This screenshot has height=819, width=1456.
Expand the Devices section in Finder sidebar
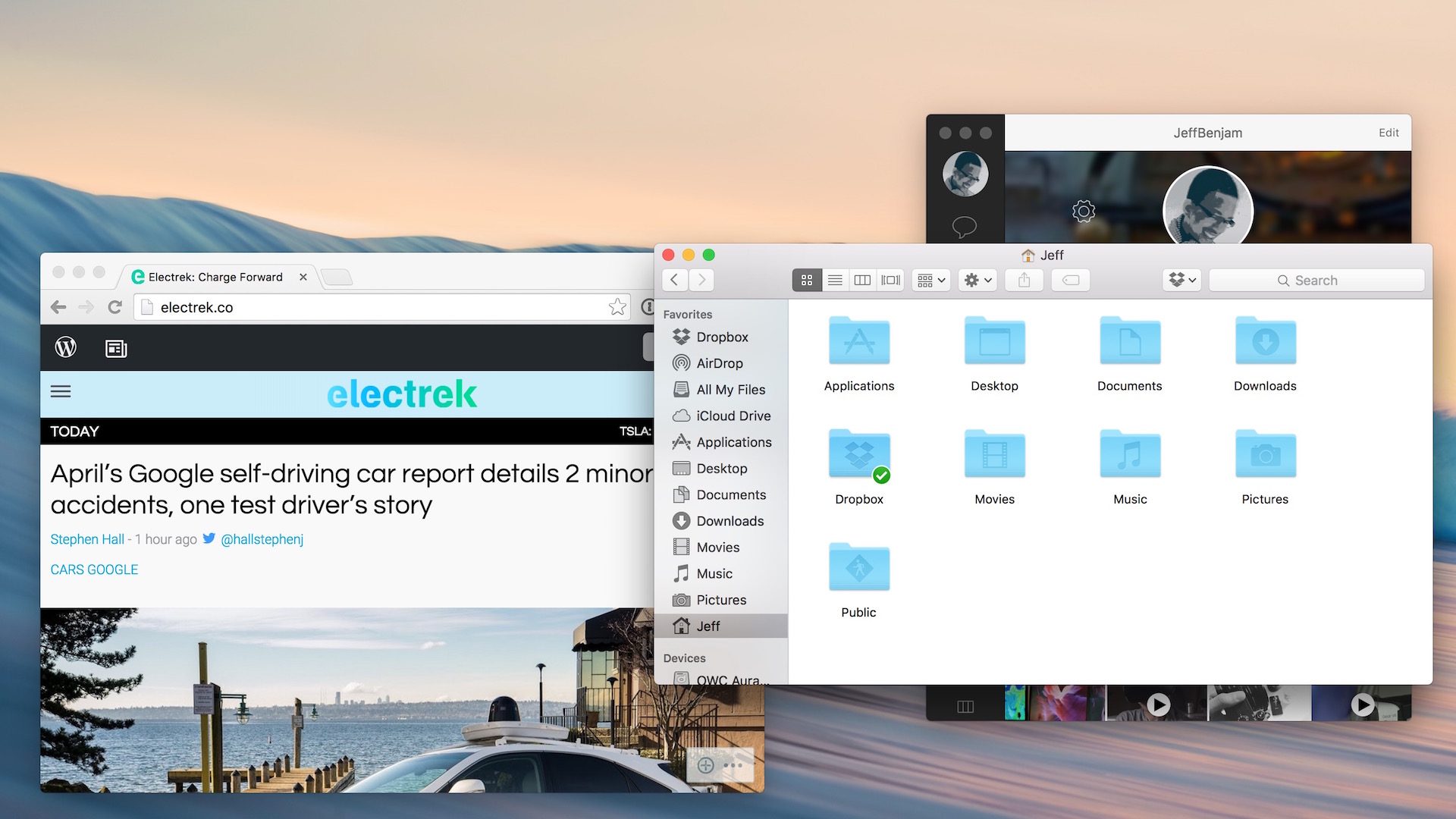coord(684,657)
